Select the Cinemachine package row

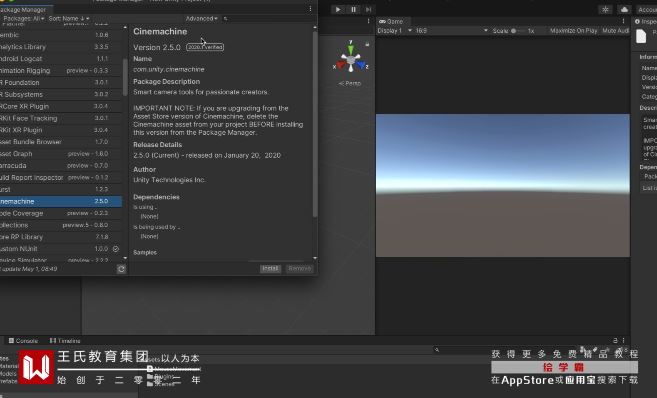(x=61, y=202)
